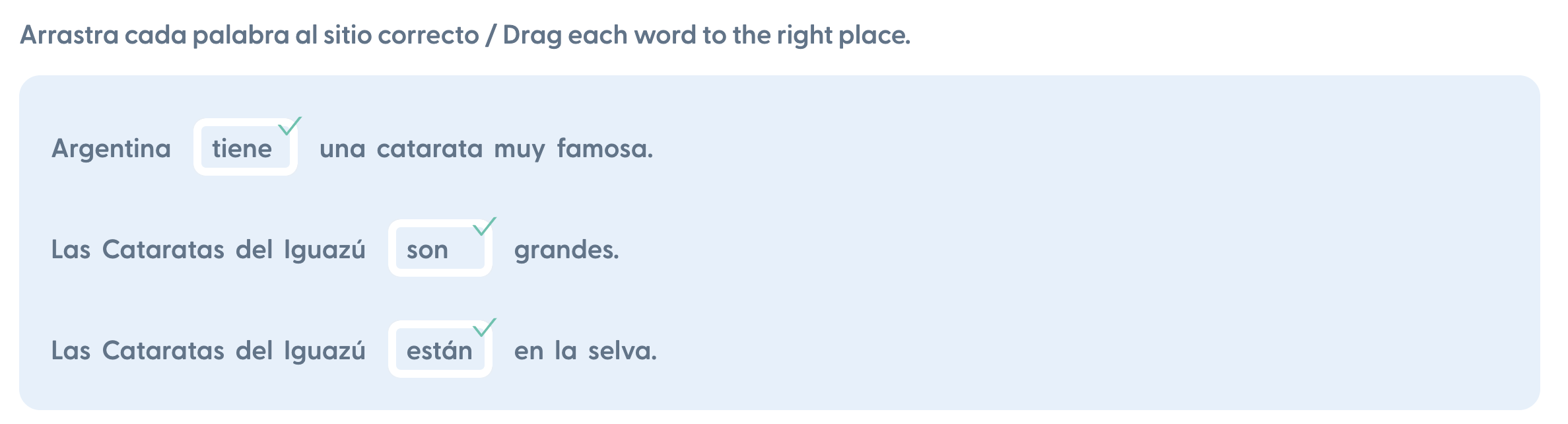Click the word "selva." in third sentence
The width and height of the screenshot is (1568, 424).
pos(623,351)
